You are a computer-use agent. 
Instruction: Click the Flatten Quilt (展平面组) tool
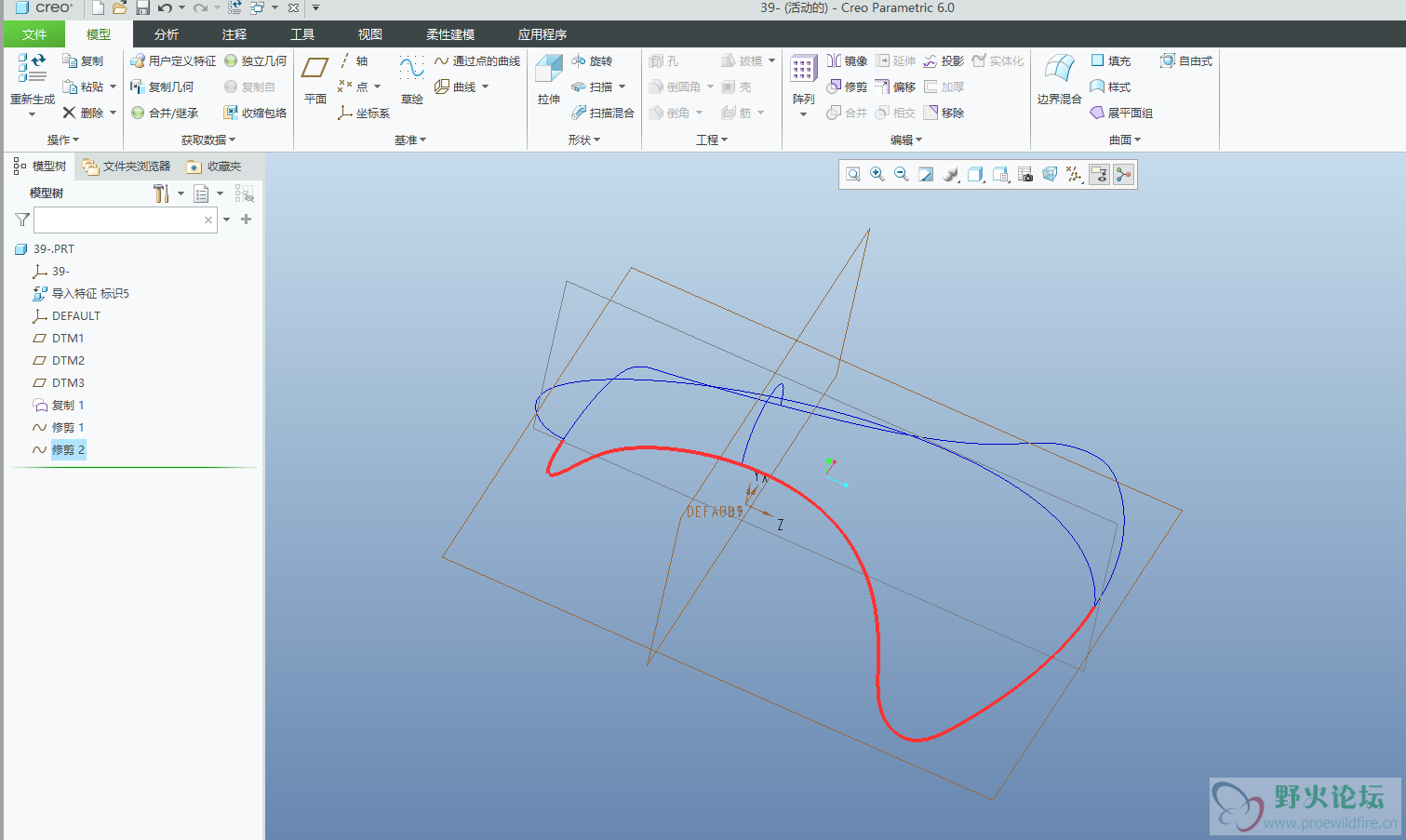pos(1121,113)
